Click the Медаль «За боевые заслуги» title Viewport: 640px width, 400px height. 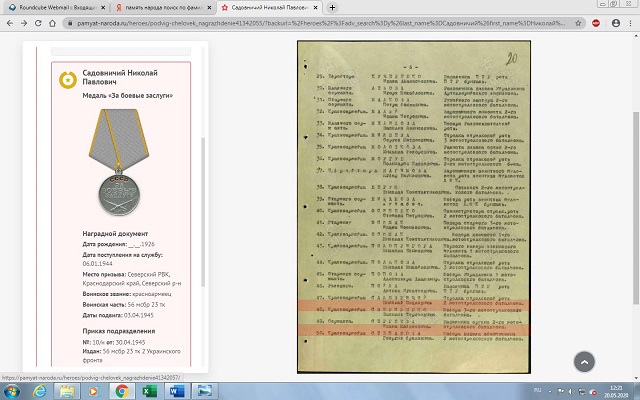(x=127, y=96)
